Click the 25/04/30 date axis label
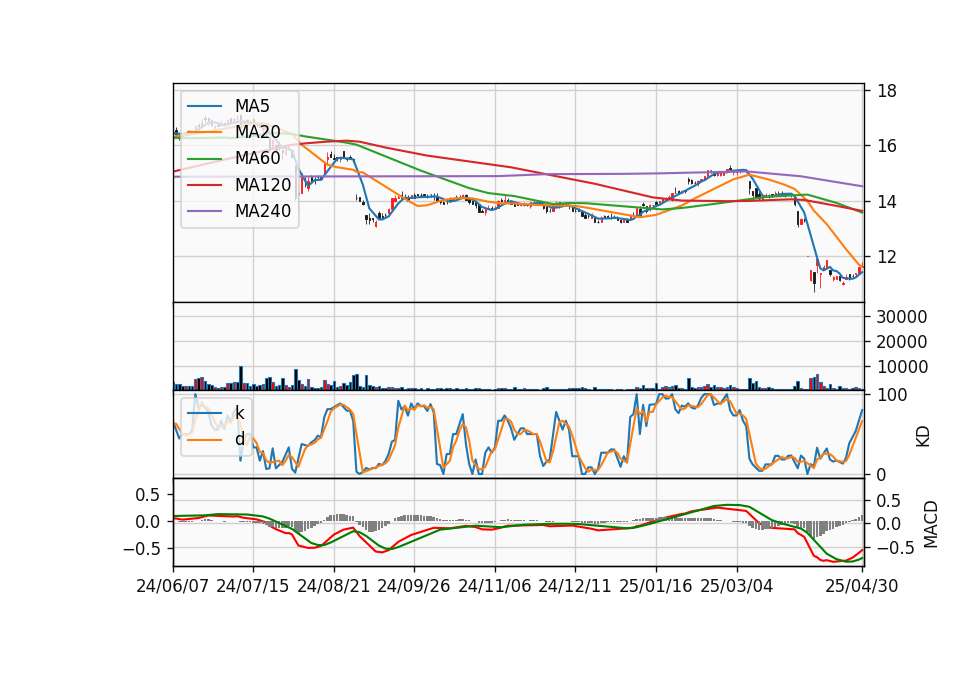The height and width of the screenshot is (690, 960). point(862,586)
